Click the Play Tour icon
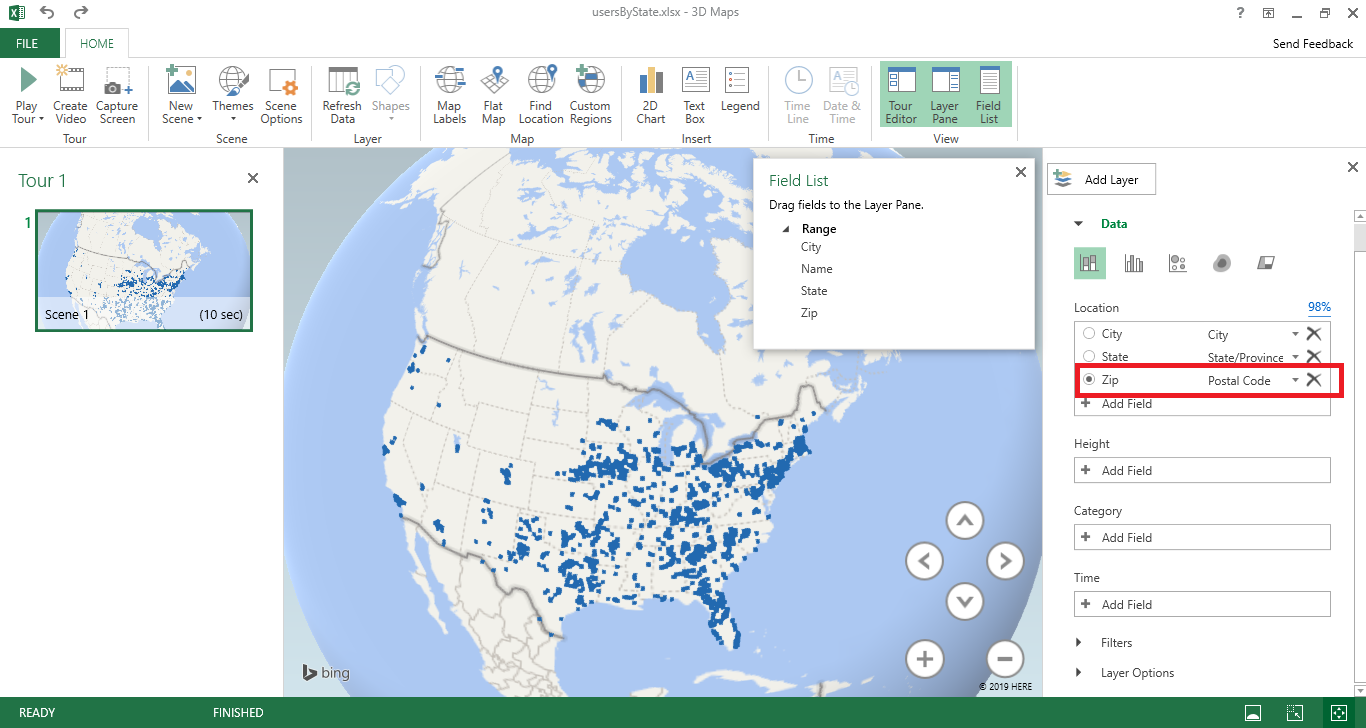Screen dimensions: 1366x728 point(27,80)
